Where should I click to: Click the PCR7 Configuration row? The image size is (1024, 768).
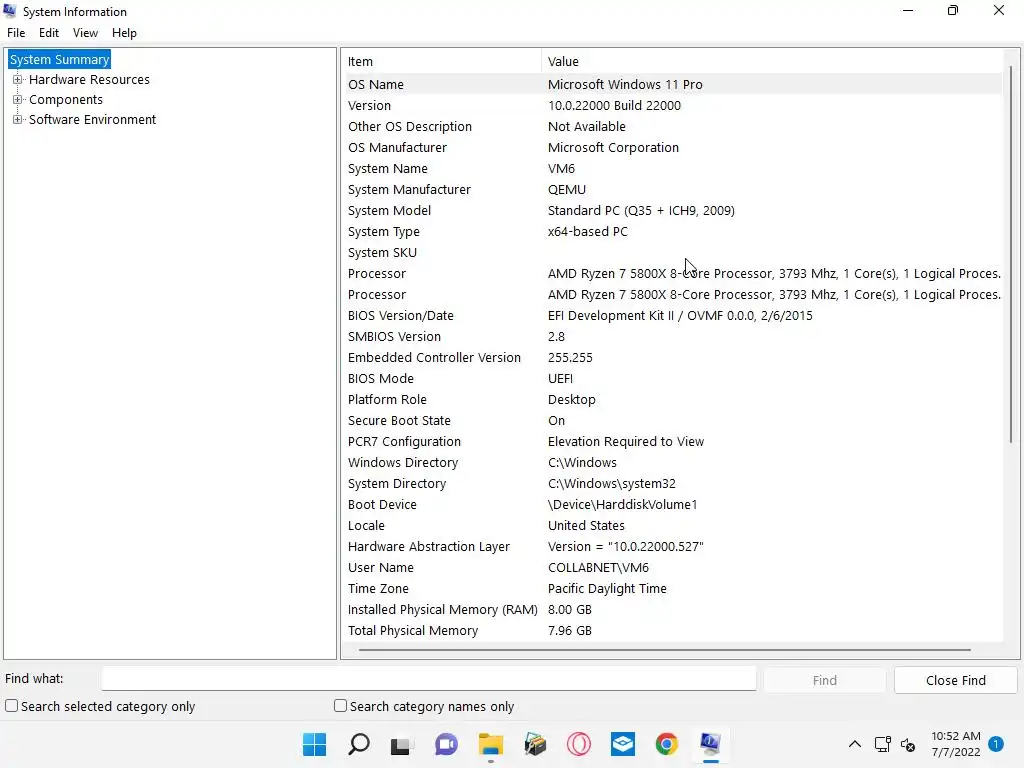673,441
